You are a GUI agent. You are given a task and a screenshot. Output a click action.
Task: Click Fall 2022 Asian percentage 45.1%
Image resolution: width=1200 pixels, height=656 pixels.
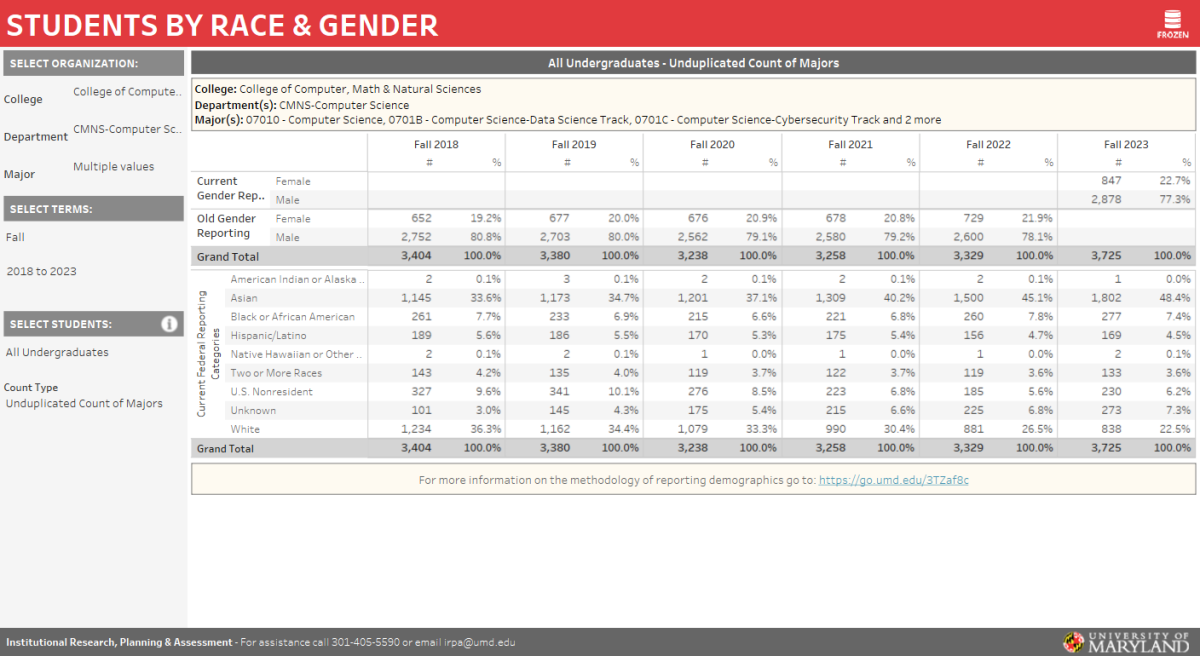pos(1036,298)
